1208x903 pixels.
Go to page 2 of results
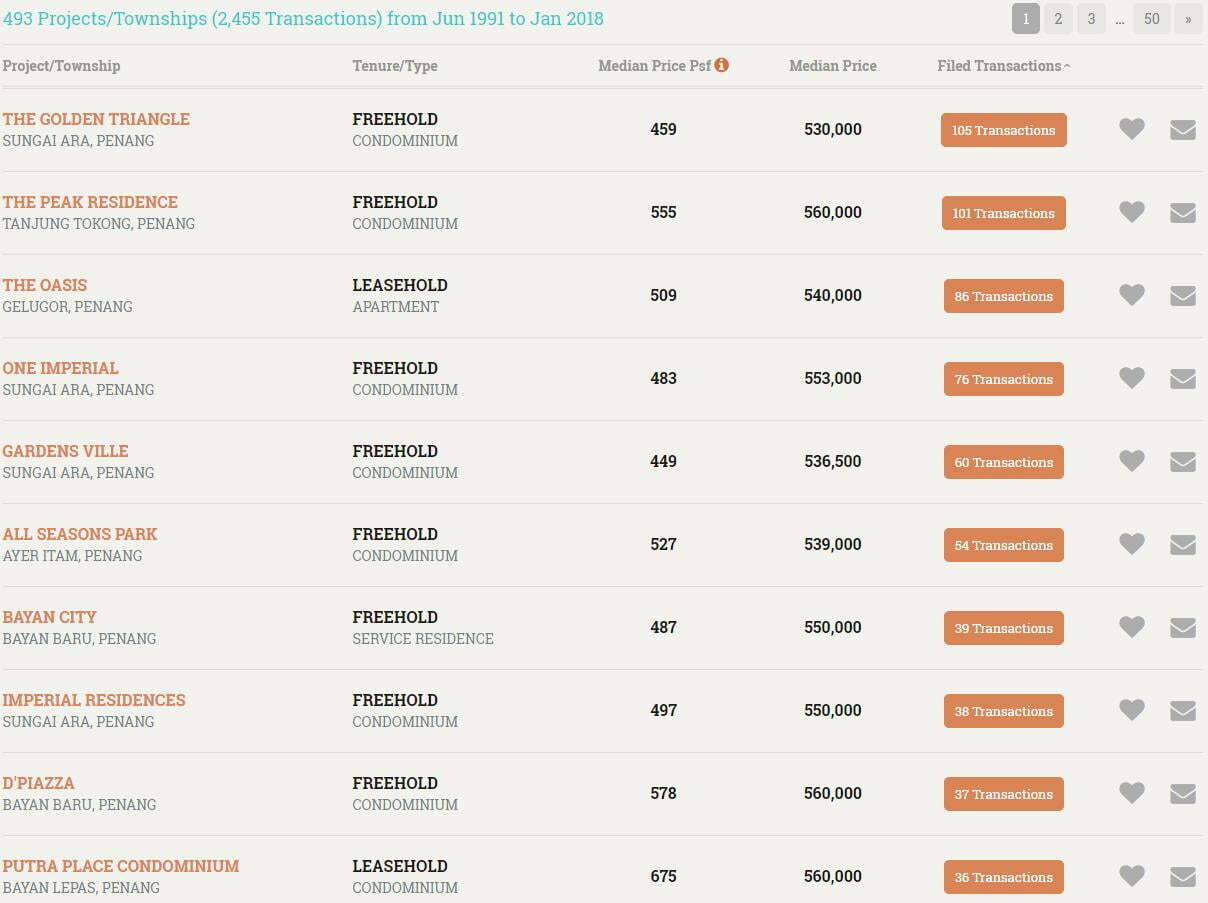coord(1058,19)
